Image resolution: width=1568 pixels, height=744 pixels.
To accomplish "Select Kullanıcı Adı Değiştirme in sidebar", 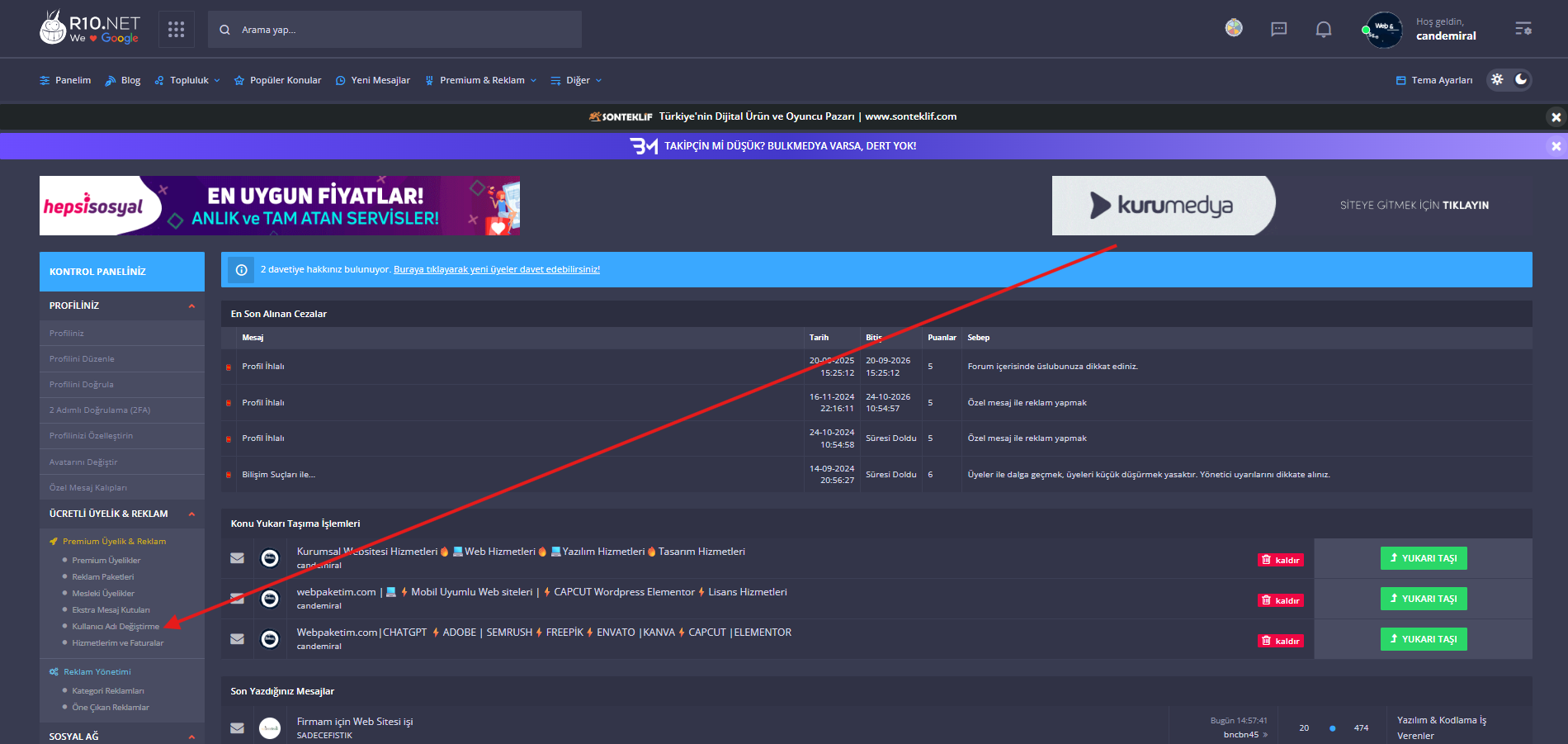I will [116, 627].
